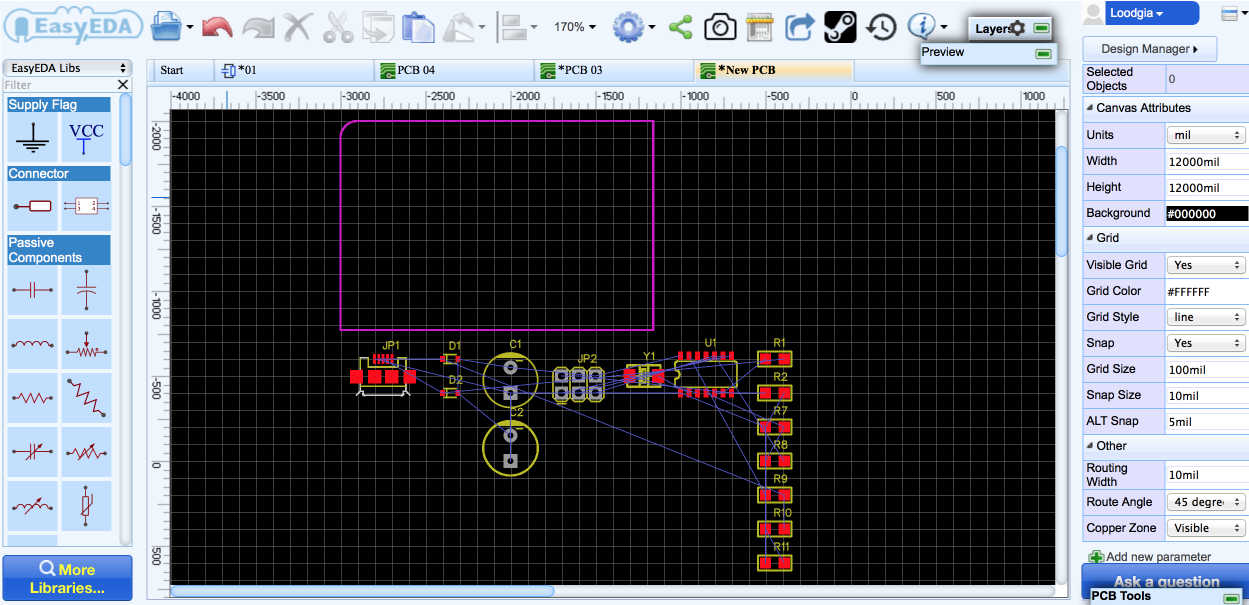Click the More Libraries button
Image resolution: width=1249 pixels, height=605 pixels.
(x=68, y=579)
